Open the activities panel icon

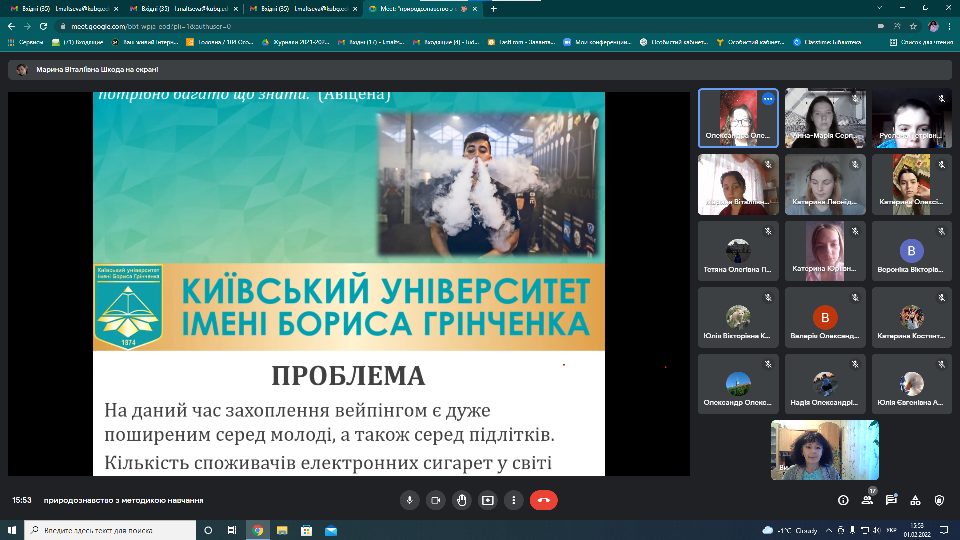915,500
